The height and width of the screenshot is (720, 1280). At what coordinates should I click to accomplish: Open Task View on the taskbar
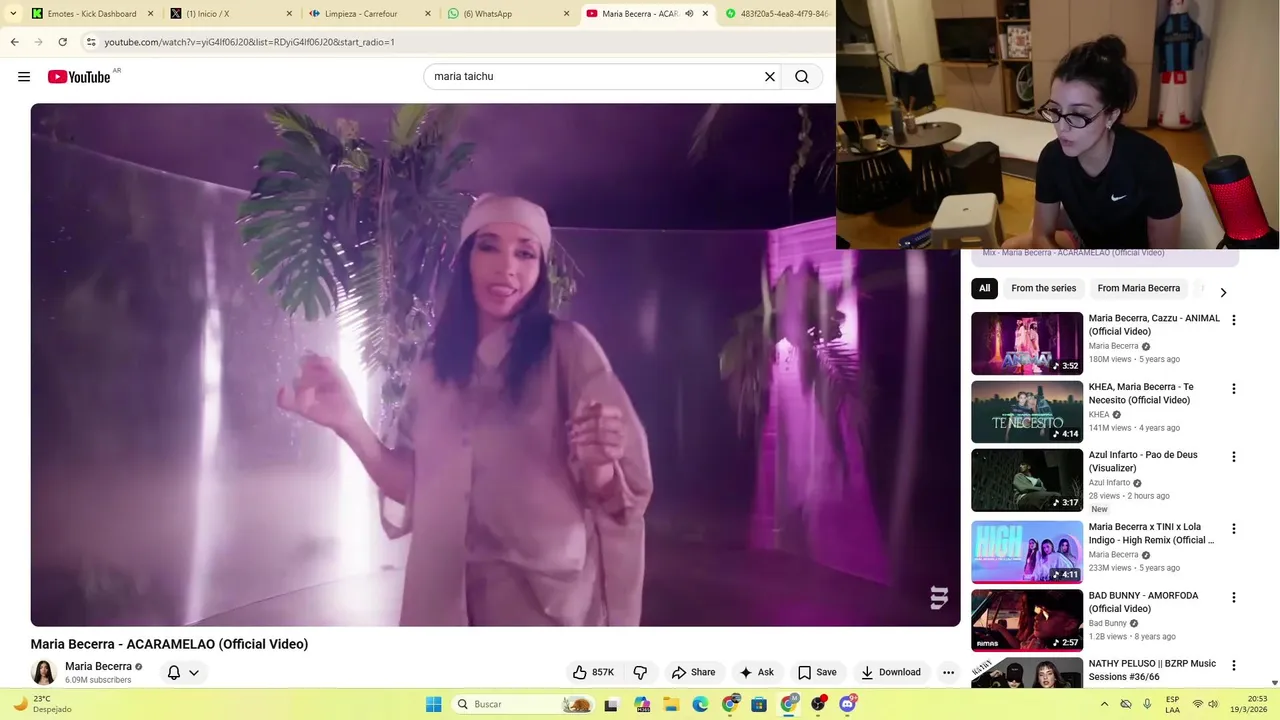pyautogui.click(x=611, y=704)
